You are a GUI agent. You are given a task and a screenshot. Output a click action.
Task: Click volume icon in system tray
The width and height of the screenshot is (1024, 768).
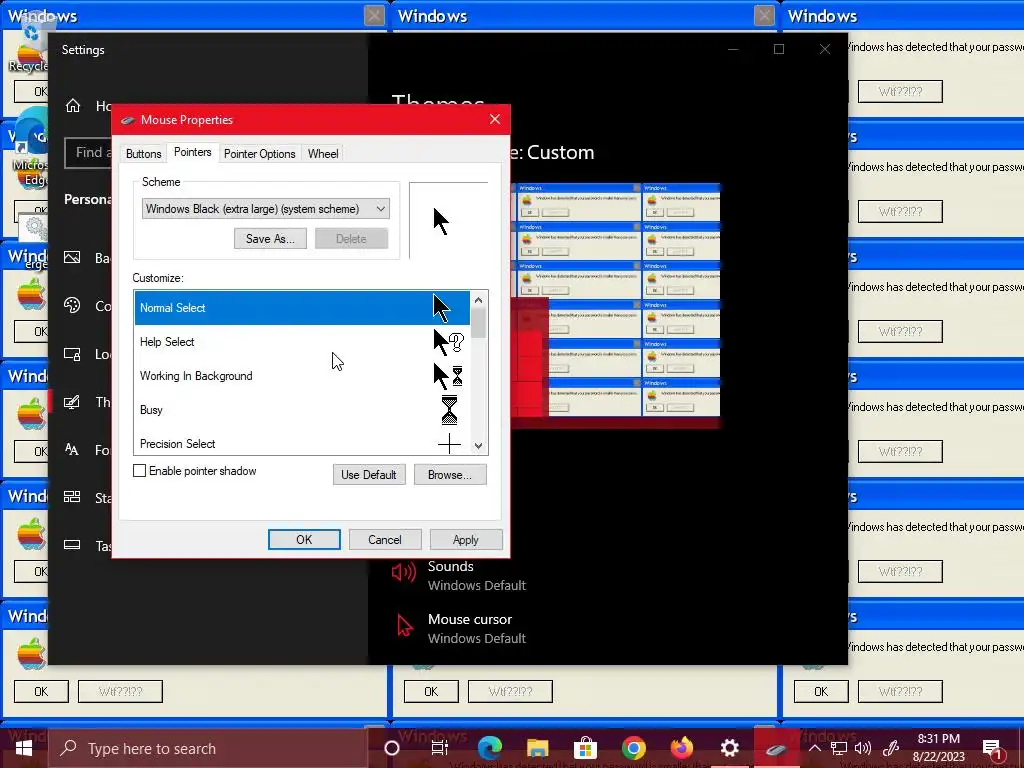(863, 748)
